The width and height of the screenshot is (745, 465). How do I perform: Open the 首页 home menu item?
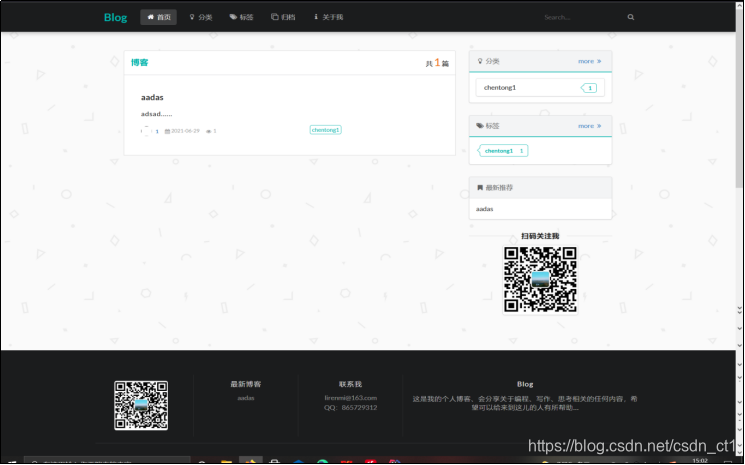158,17
